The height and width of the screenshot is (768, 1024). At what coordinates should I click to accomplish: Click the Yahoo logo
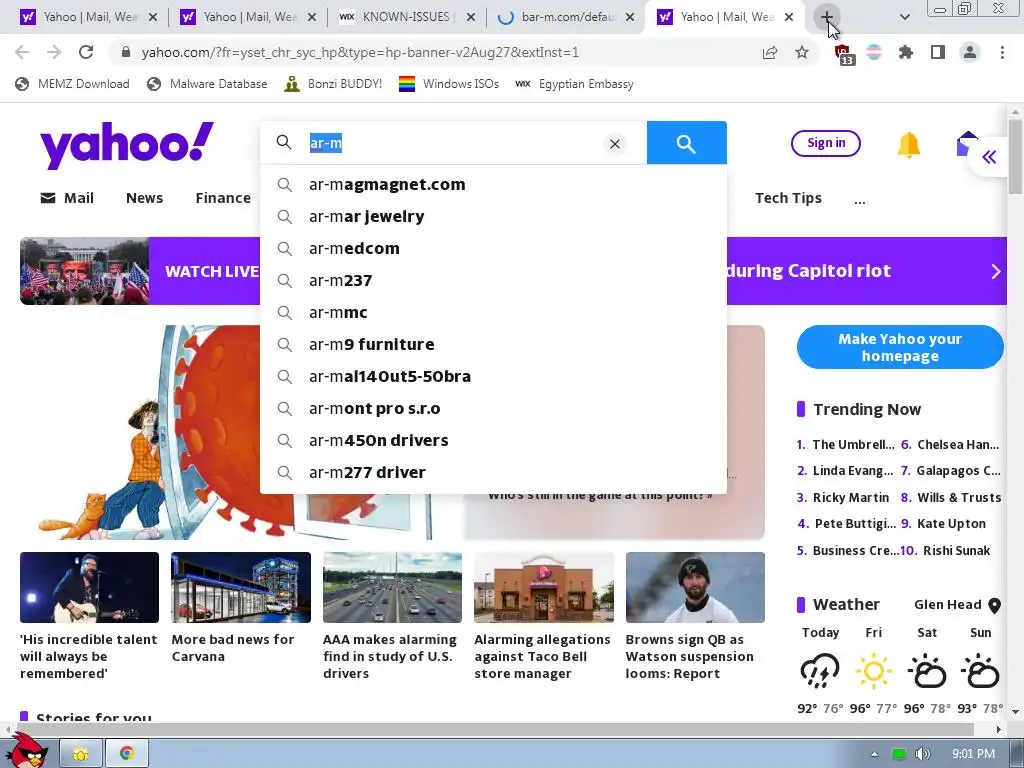click(127, 144)
